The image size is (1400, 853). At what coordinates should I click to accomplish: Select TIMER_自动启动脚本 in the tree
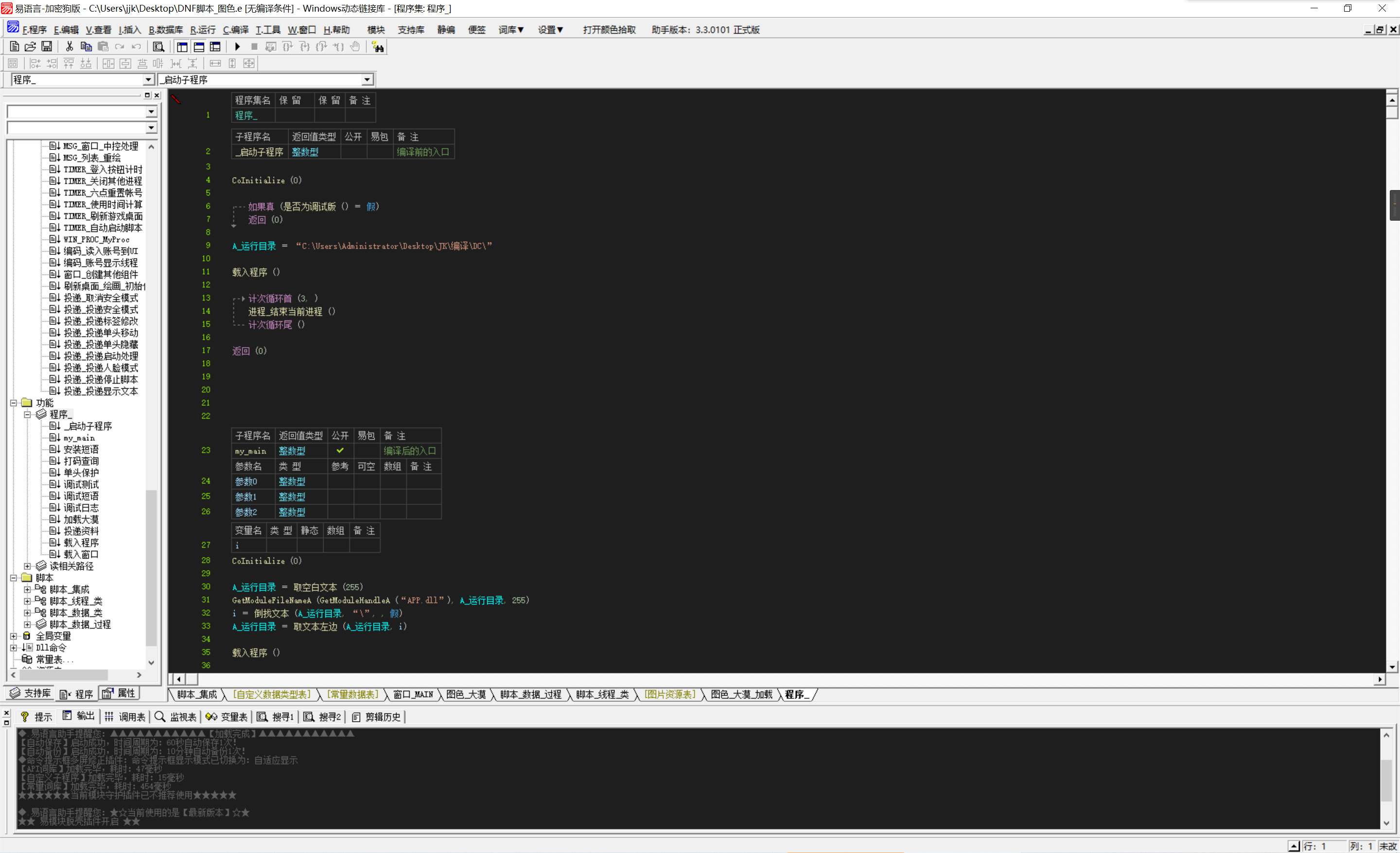pos(103,228)
